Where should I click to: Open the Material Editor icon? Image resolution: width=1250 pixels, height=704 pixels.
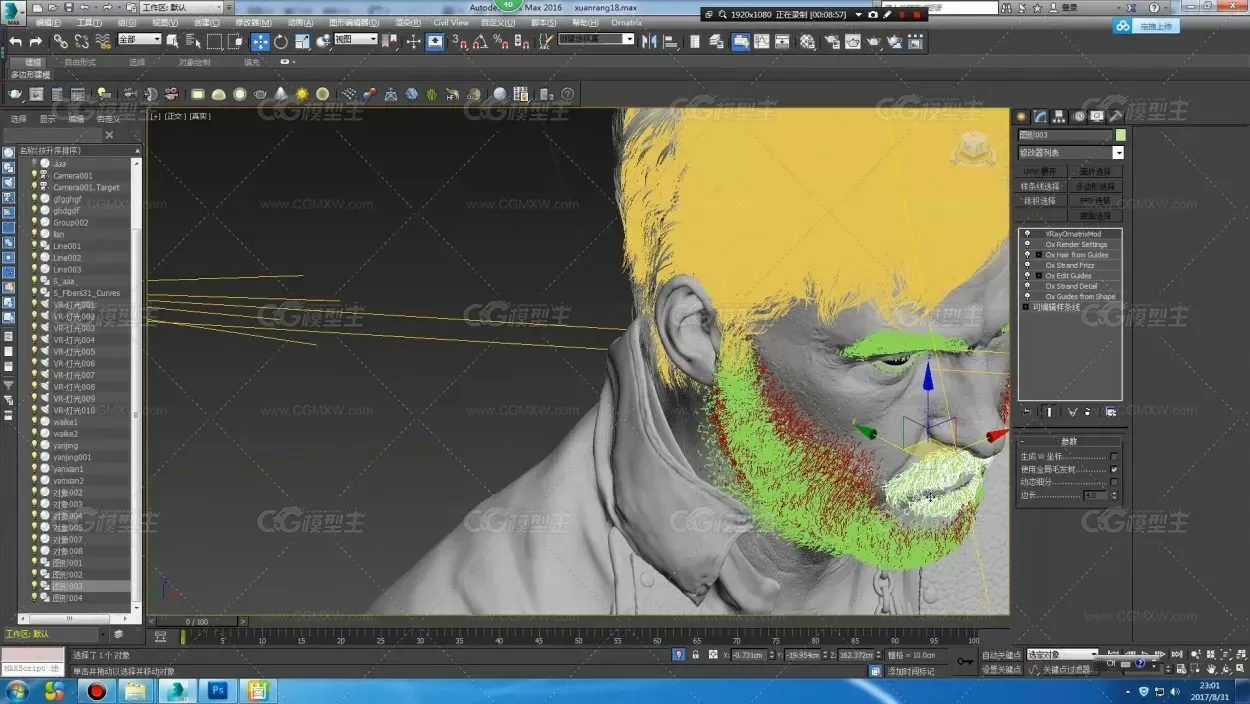(x=808, y=41)
